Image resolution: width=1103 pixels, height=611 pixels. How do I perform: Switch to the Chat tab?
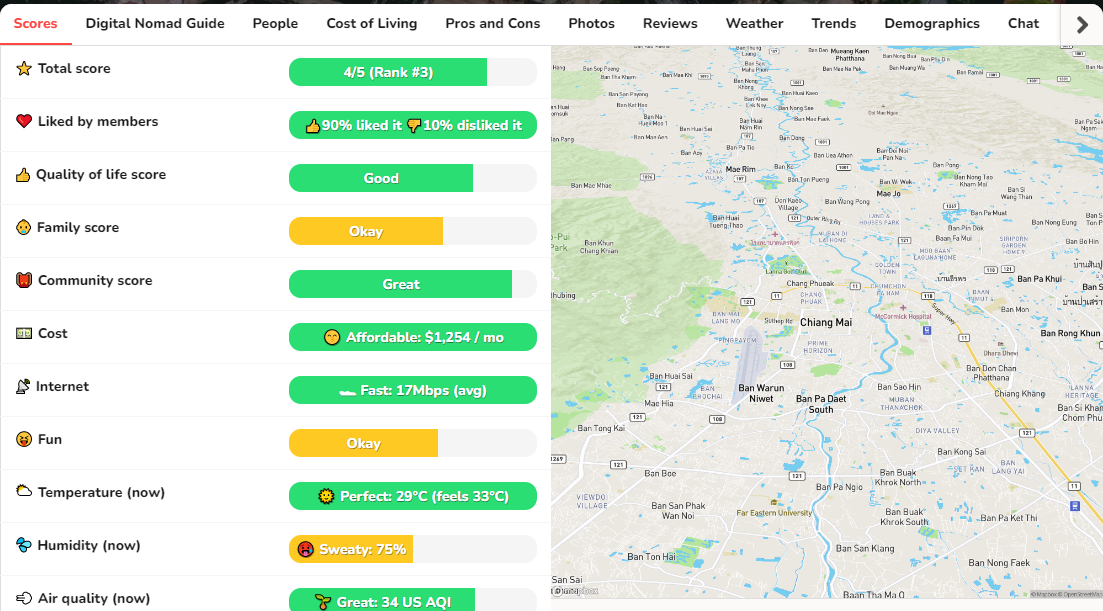pos(1024,23)
